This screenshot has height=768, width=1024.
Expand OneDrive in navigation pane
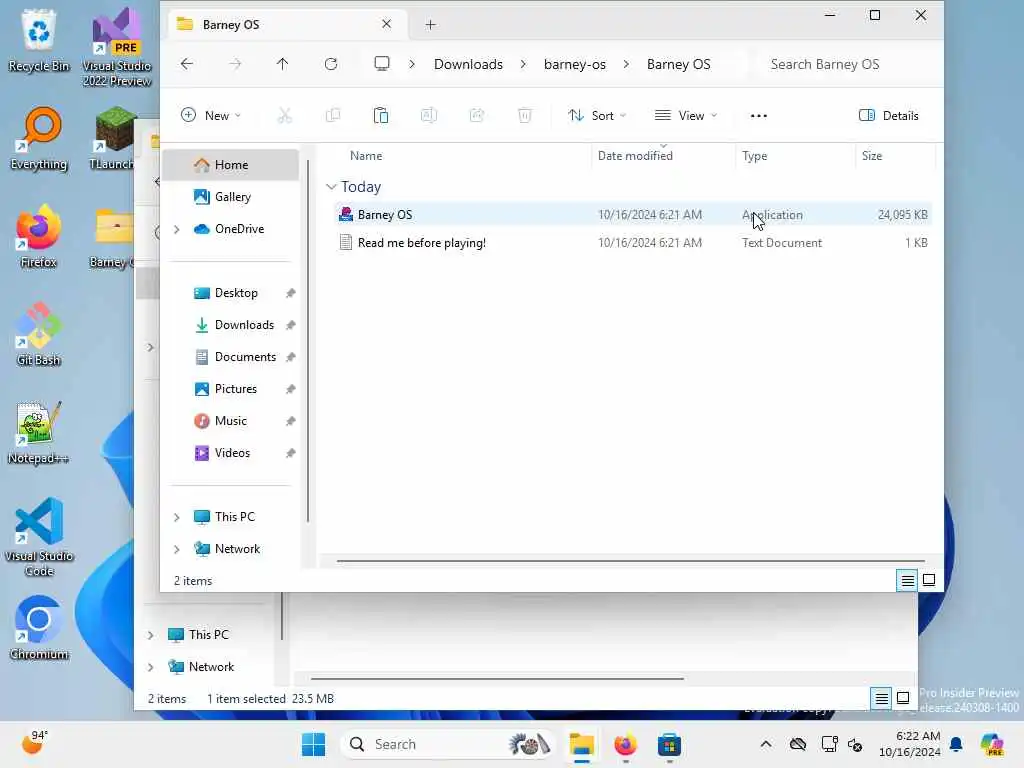click(x=176, y=229)
